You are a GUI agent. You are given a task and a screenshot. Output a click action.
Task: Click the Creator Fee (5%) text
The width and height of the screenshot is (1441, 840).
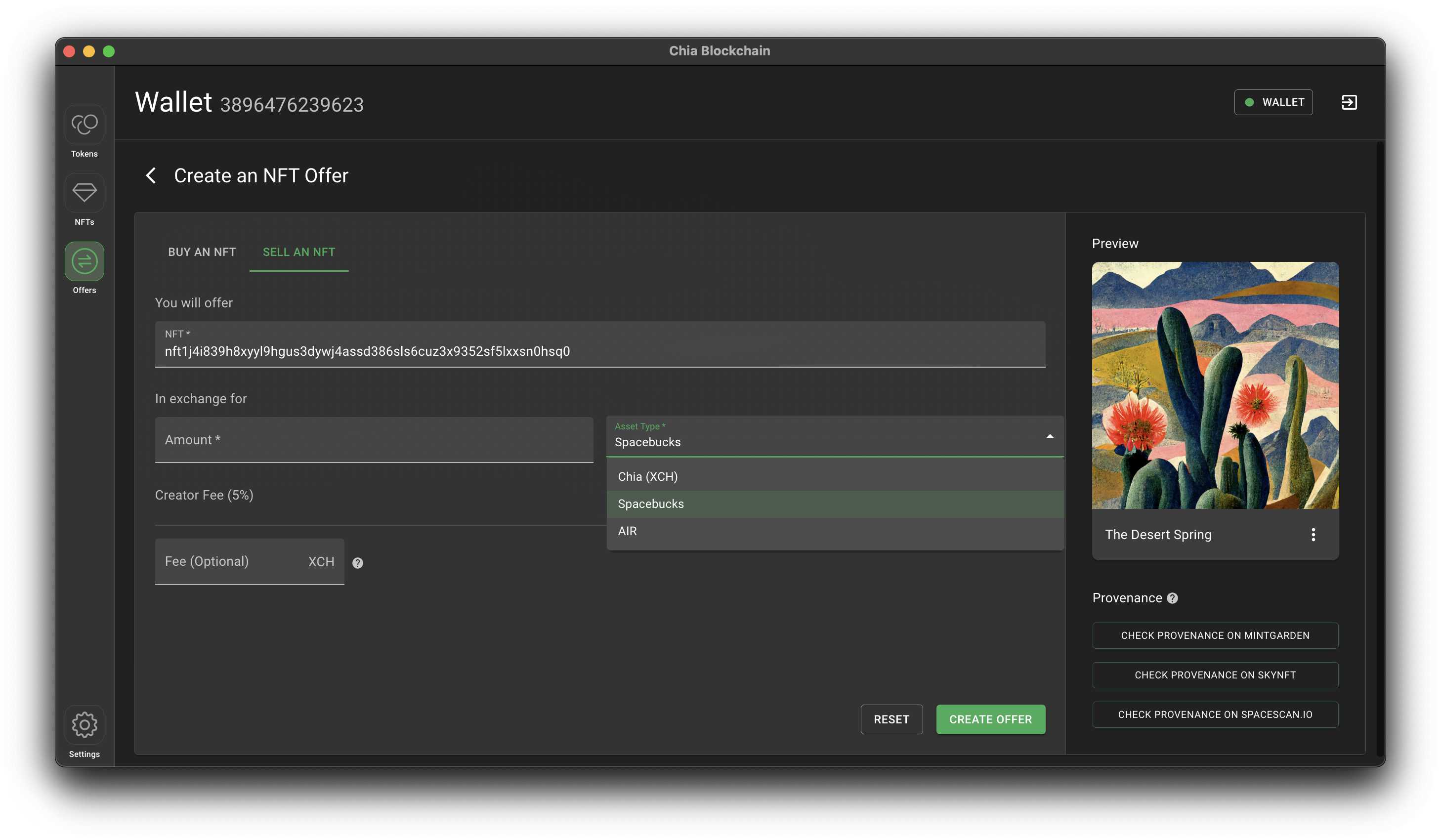(x=204, y=495)
